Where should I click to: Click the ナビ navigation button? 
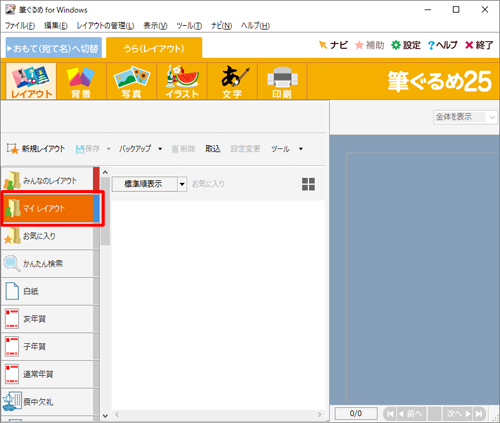[x=333, y=45]
